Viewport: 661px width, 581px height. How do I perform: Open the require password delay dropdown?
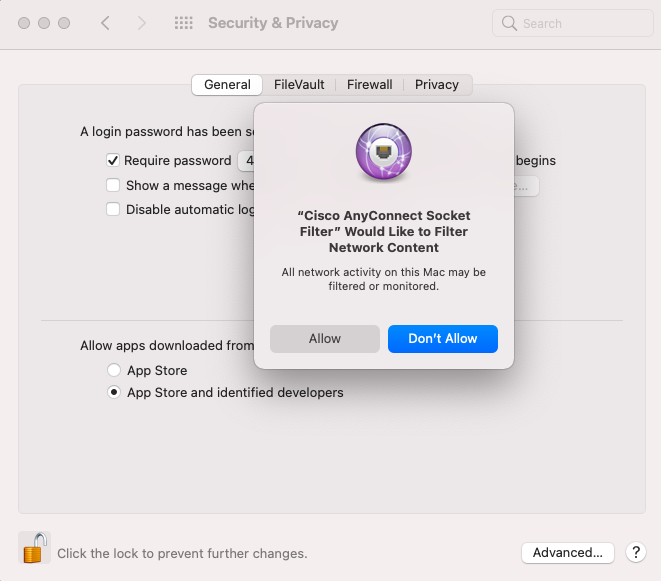(x=246, y=160)
